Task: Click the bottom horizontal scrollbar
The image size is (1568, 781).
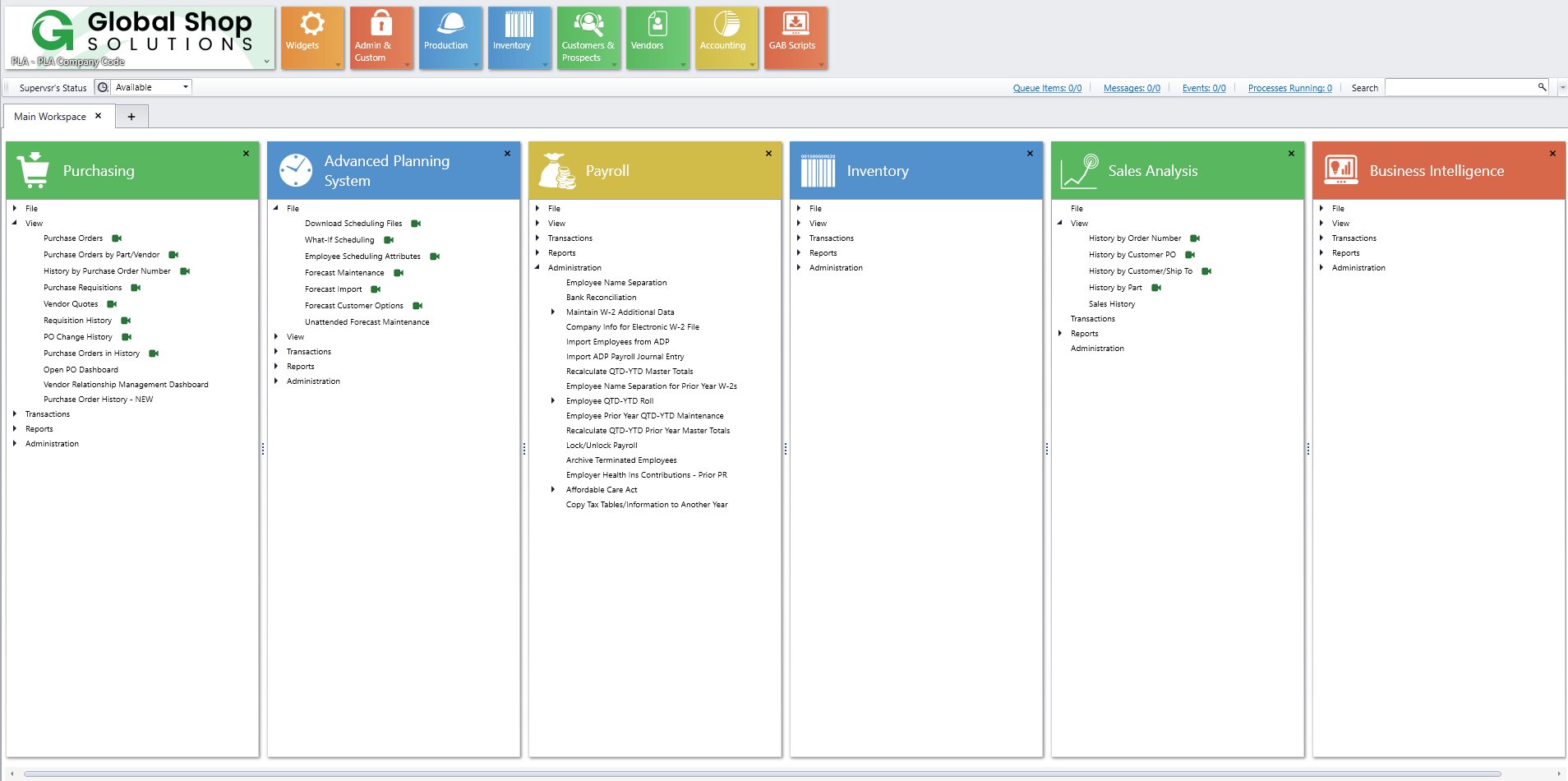Action: (x=761, y=774)
